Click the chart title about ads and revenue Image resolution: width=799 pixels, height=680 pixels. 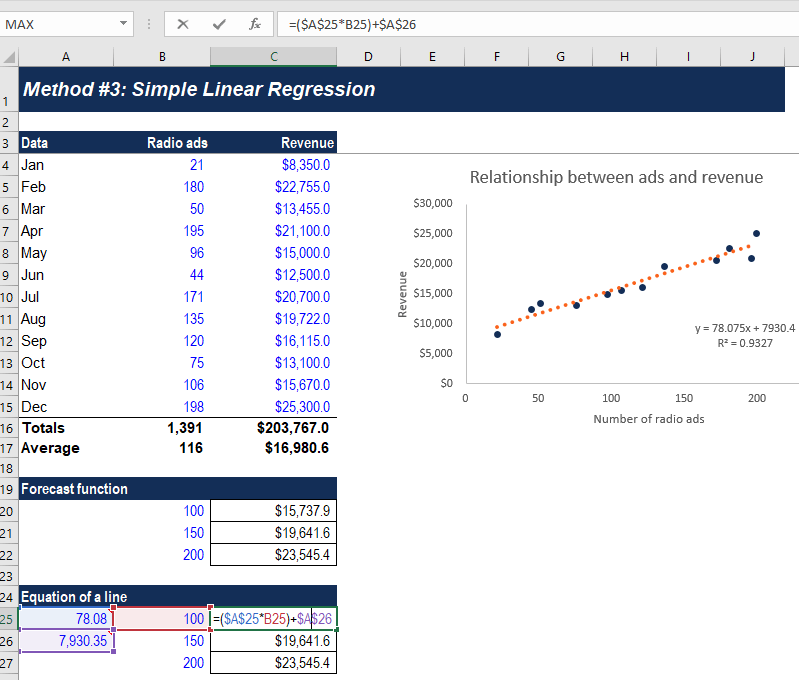pyautogui.click(x=616, y=177)
